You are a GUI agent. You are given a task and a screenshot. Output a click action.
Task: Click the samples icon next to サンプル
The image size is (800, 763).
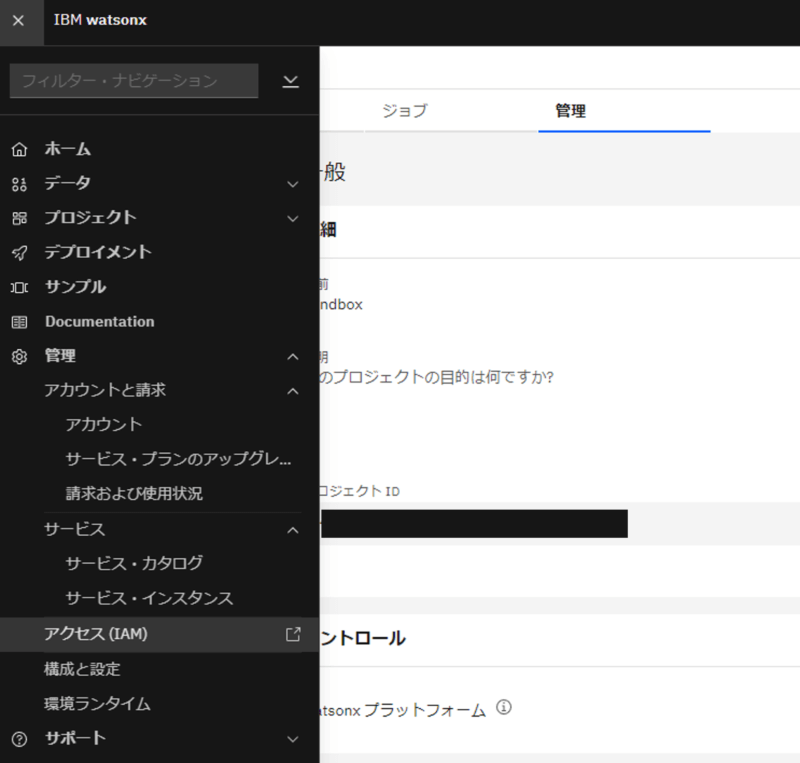19,287
